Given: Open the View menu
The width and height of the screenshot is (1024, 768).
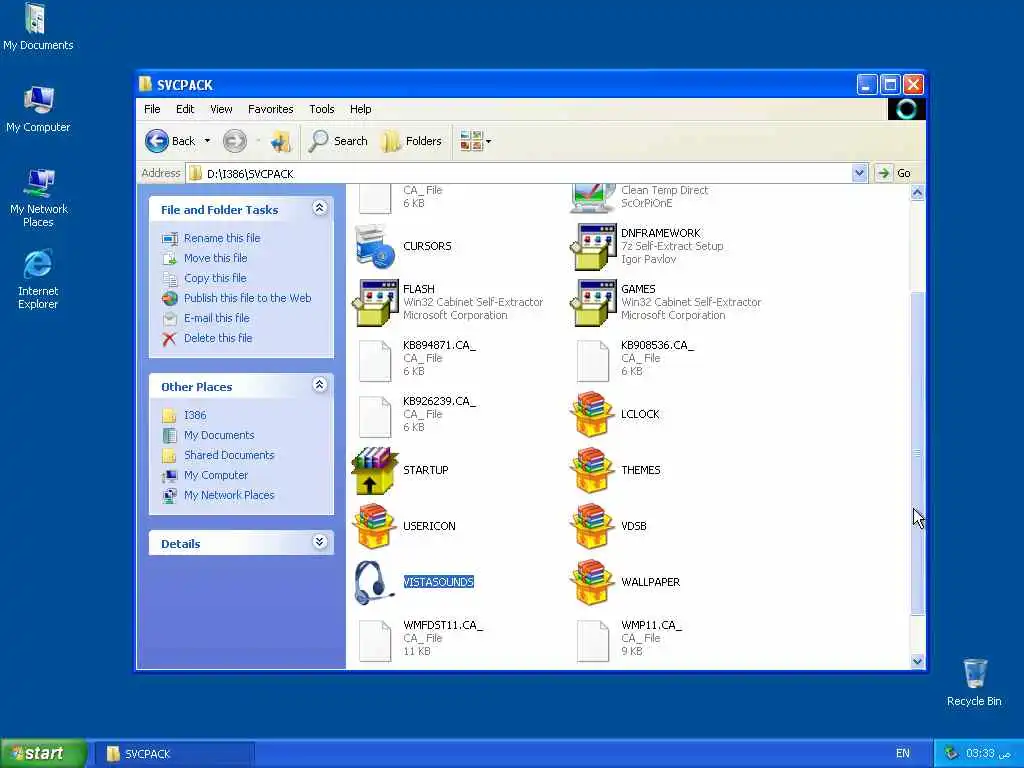Looking at the screenshot, I should 221,109.
